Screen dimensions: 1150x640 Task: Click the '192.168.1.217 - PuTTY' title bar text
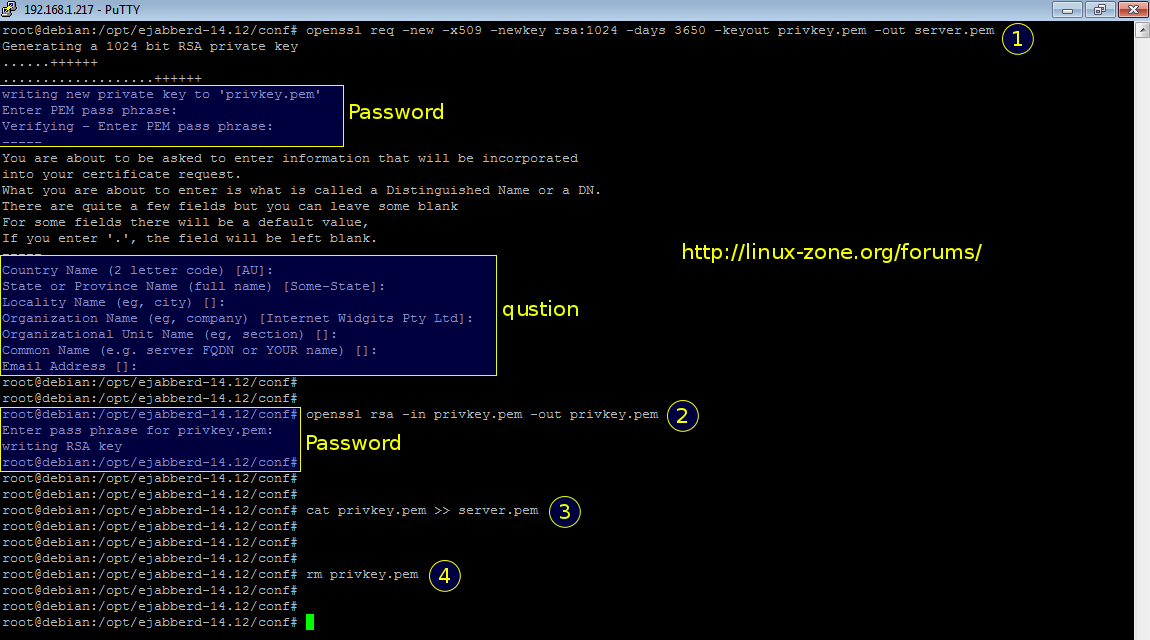(84, 9)
